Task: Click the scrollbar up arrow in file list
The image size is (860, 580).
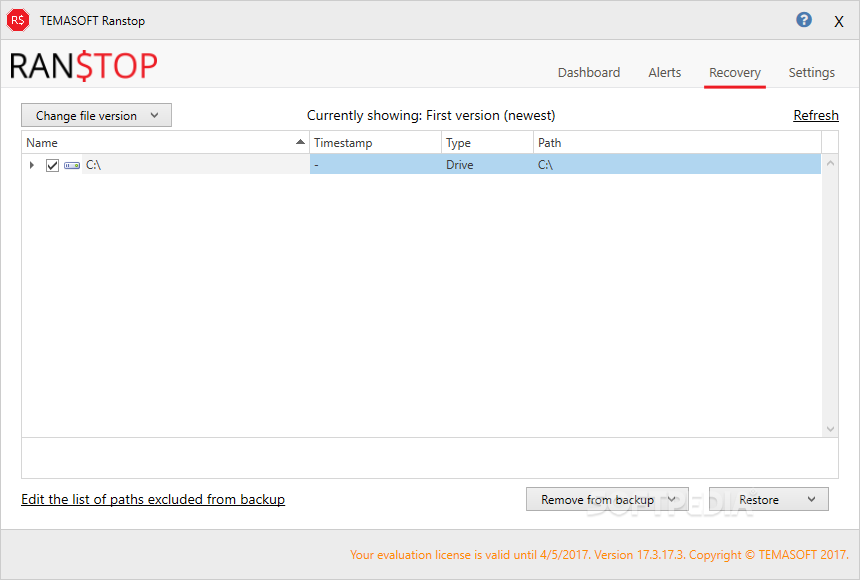Action: point(830,164)
